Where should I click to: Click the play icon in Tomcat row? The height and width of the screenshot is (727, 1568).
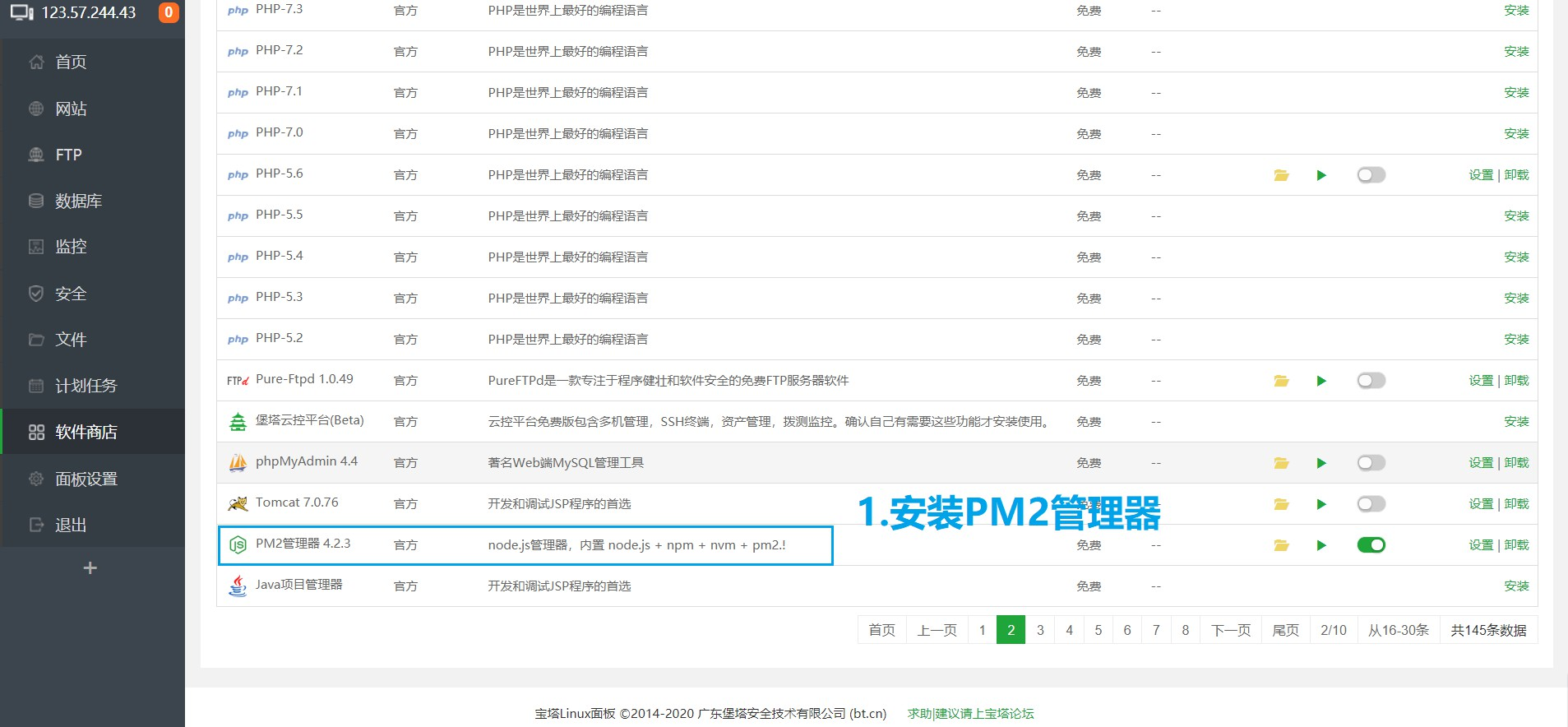[x=1321, y=504]
